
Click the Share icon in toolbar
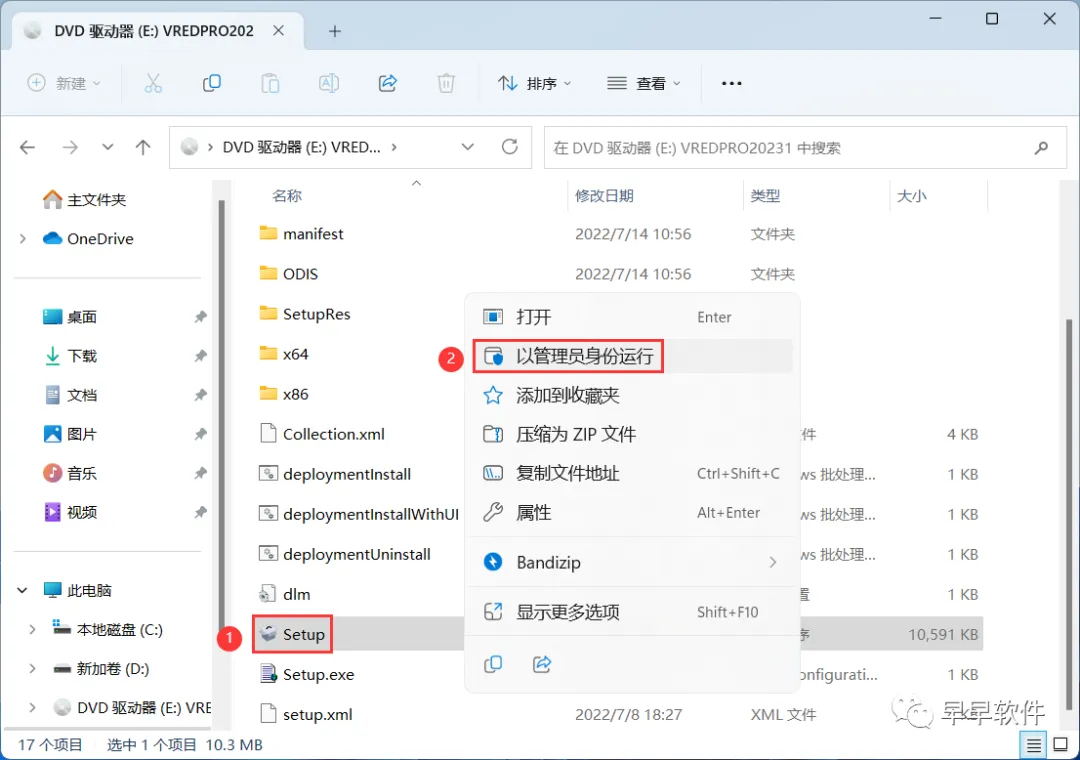point(388,83)
